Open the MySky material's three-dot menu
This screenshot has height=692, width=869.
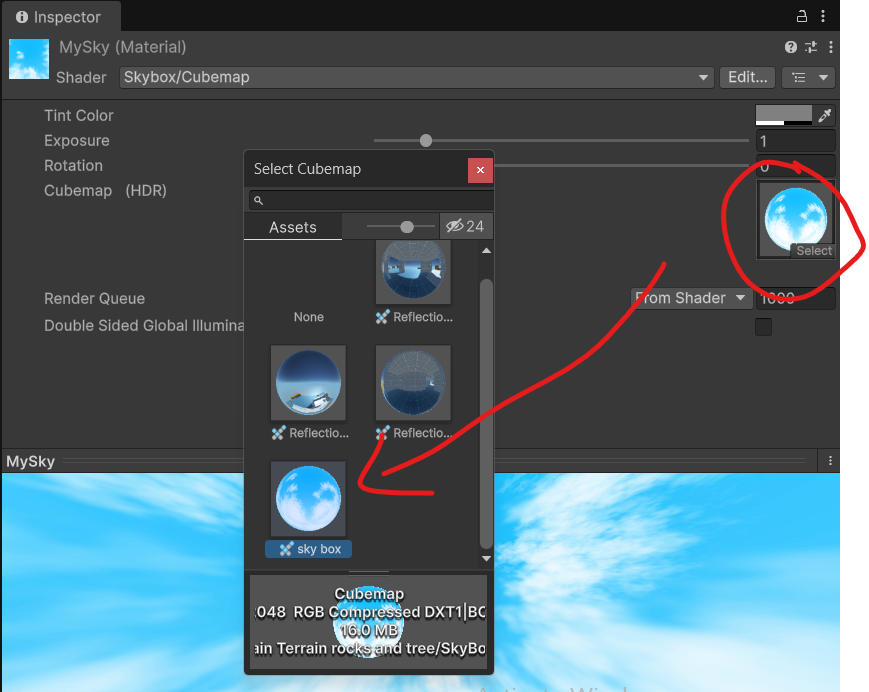click(x=831, y=47)
